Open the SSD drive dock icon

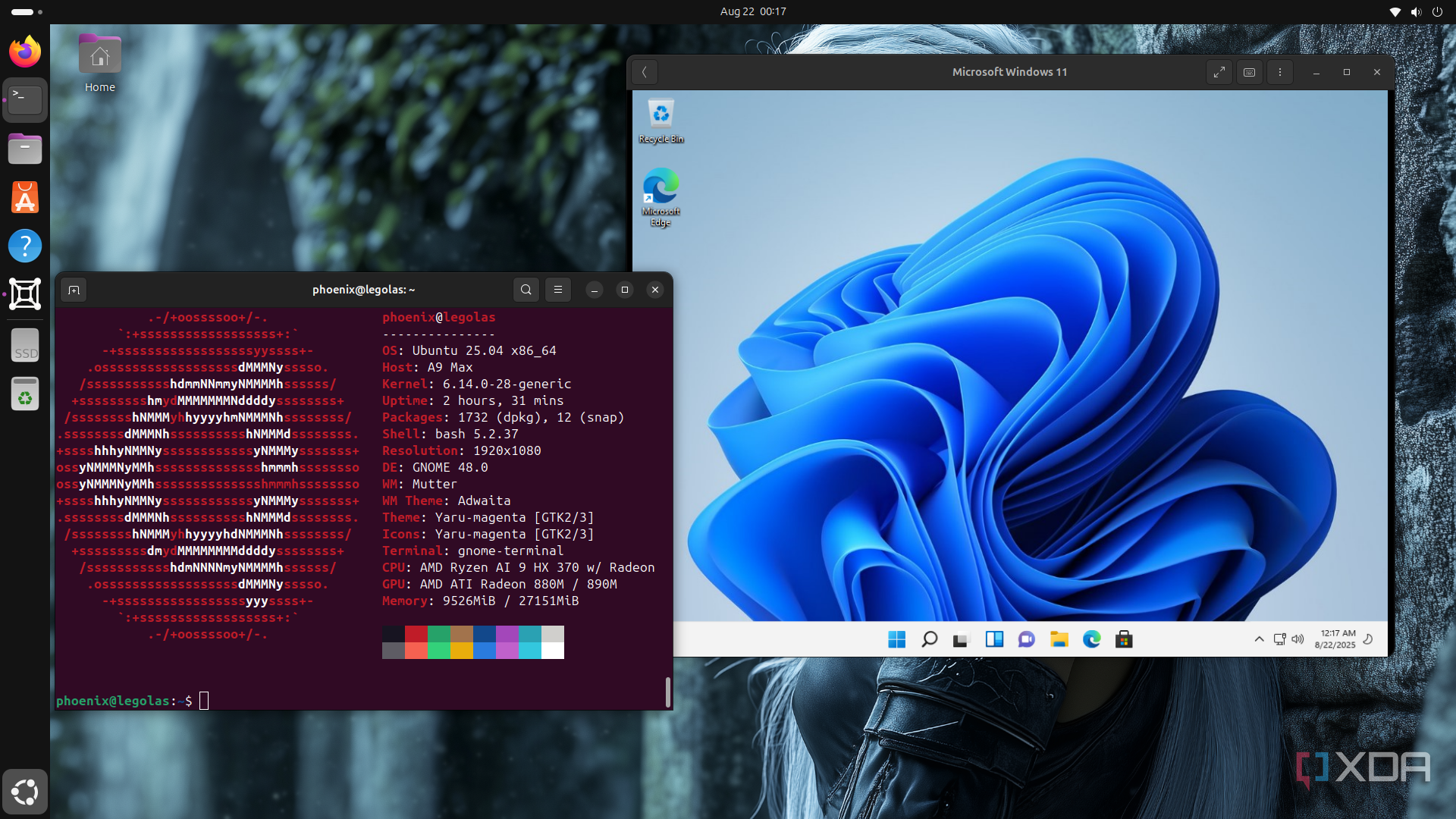pyautogui.click(x=25, y=346)
